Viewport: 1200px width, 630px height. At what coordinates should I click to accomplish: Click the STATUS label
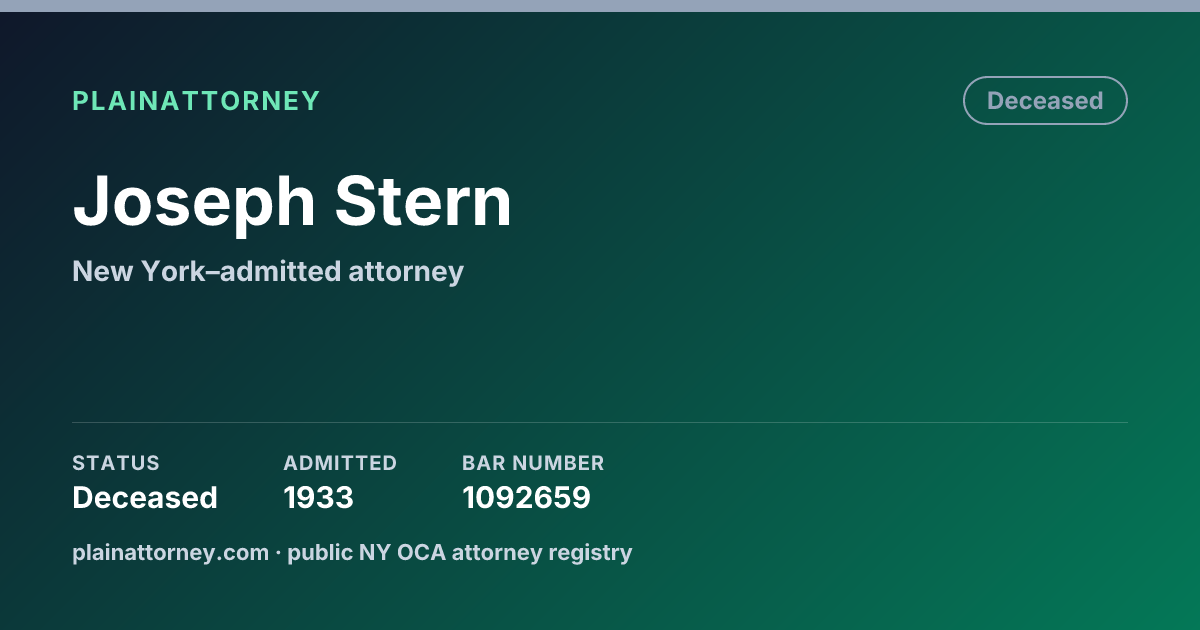click(116, 463)
